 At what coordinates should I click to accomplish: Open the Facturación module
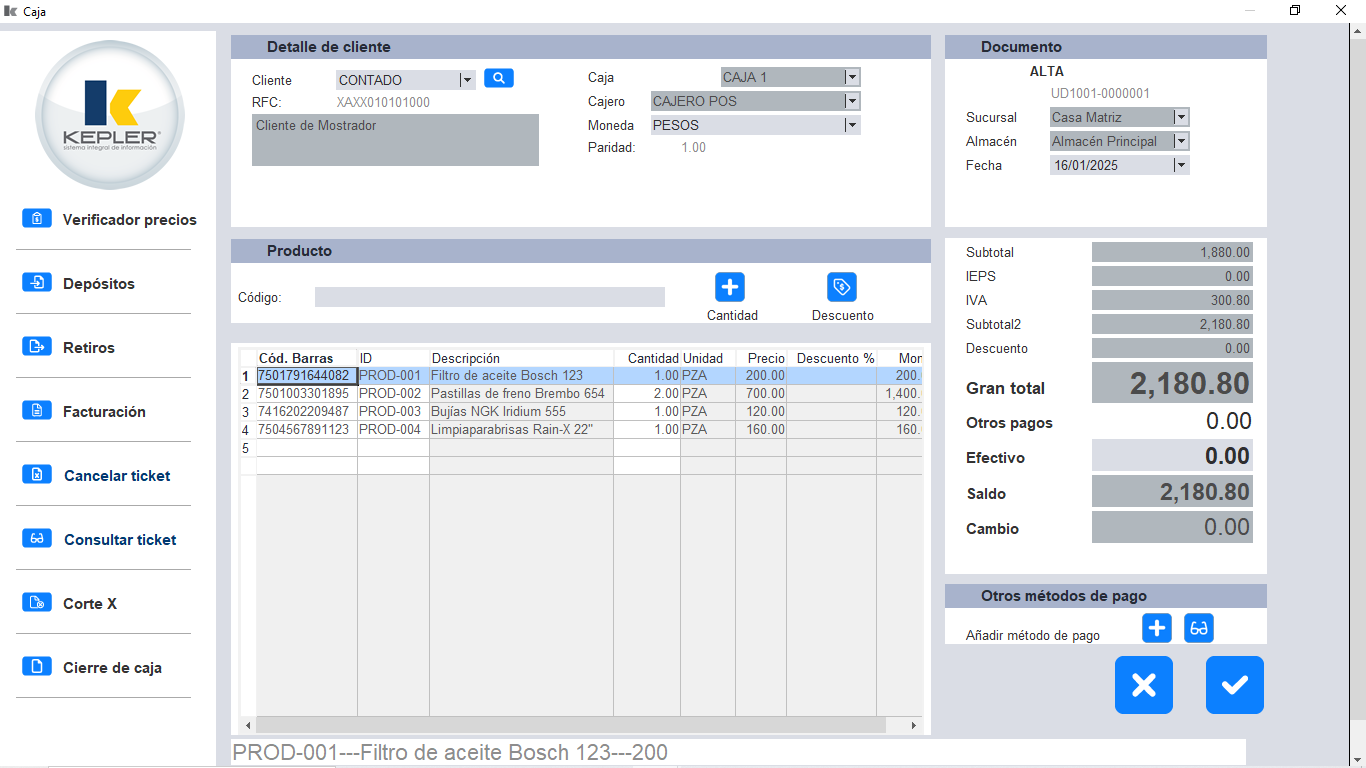coord(111,411)
